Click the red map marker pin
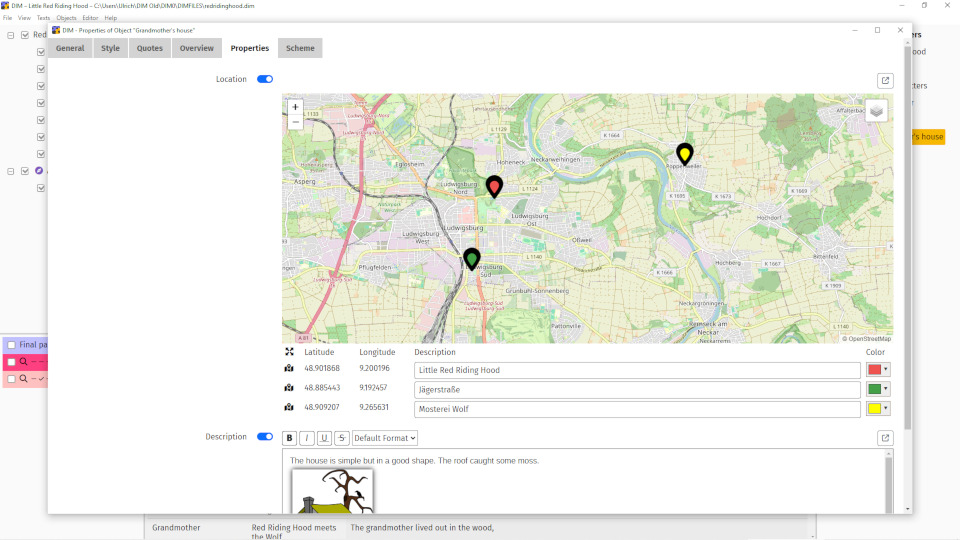The width and height of the screenshot is (960, 540). click(494, 186)
